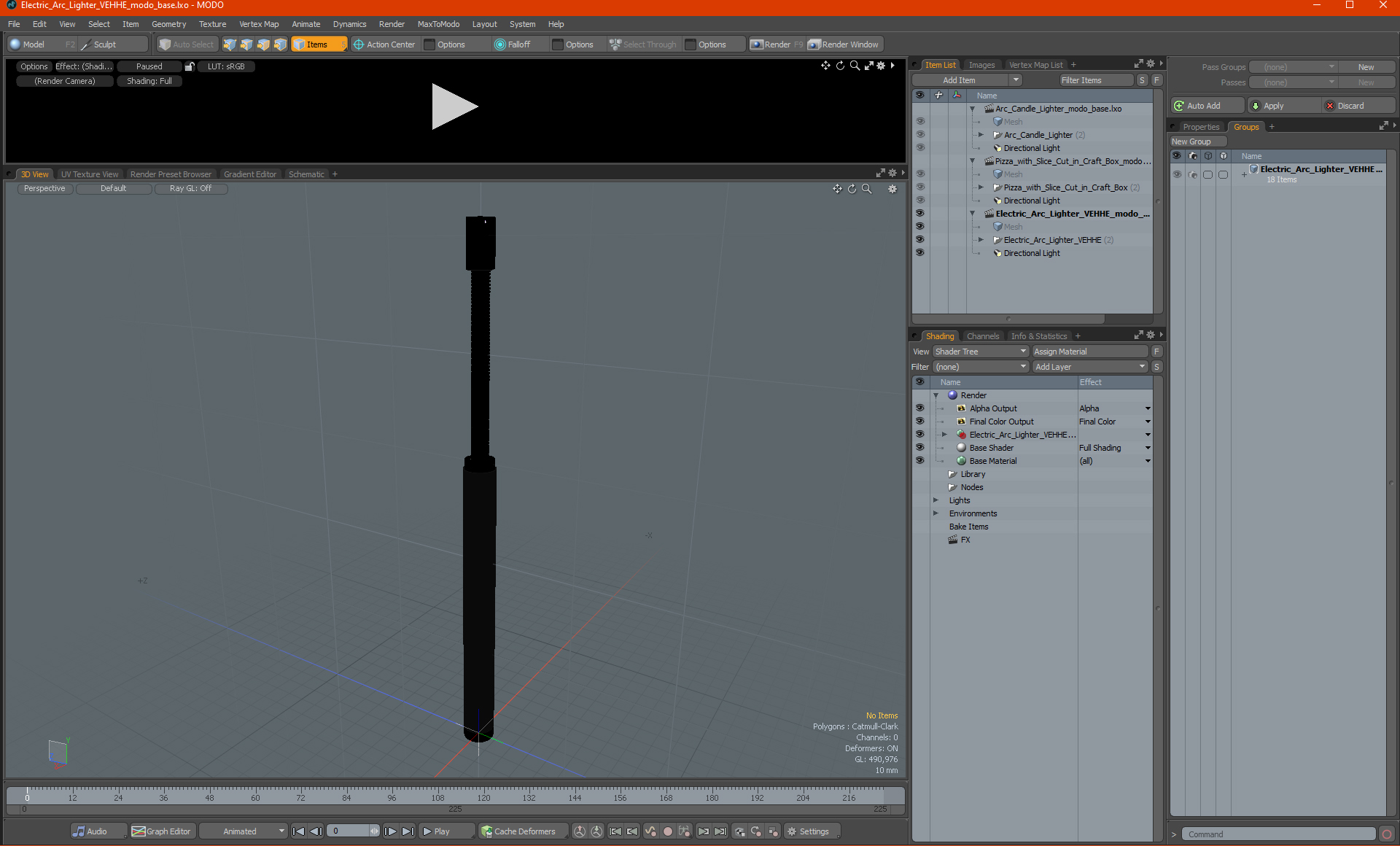Select the LUT sRGB color swatch dropdown
Screen dimensions: 1400x846
(227, 66)
